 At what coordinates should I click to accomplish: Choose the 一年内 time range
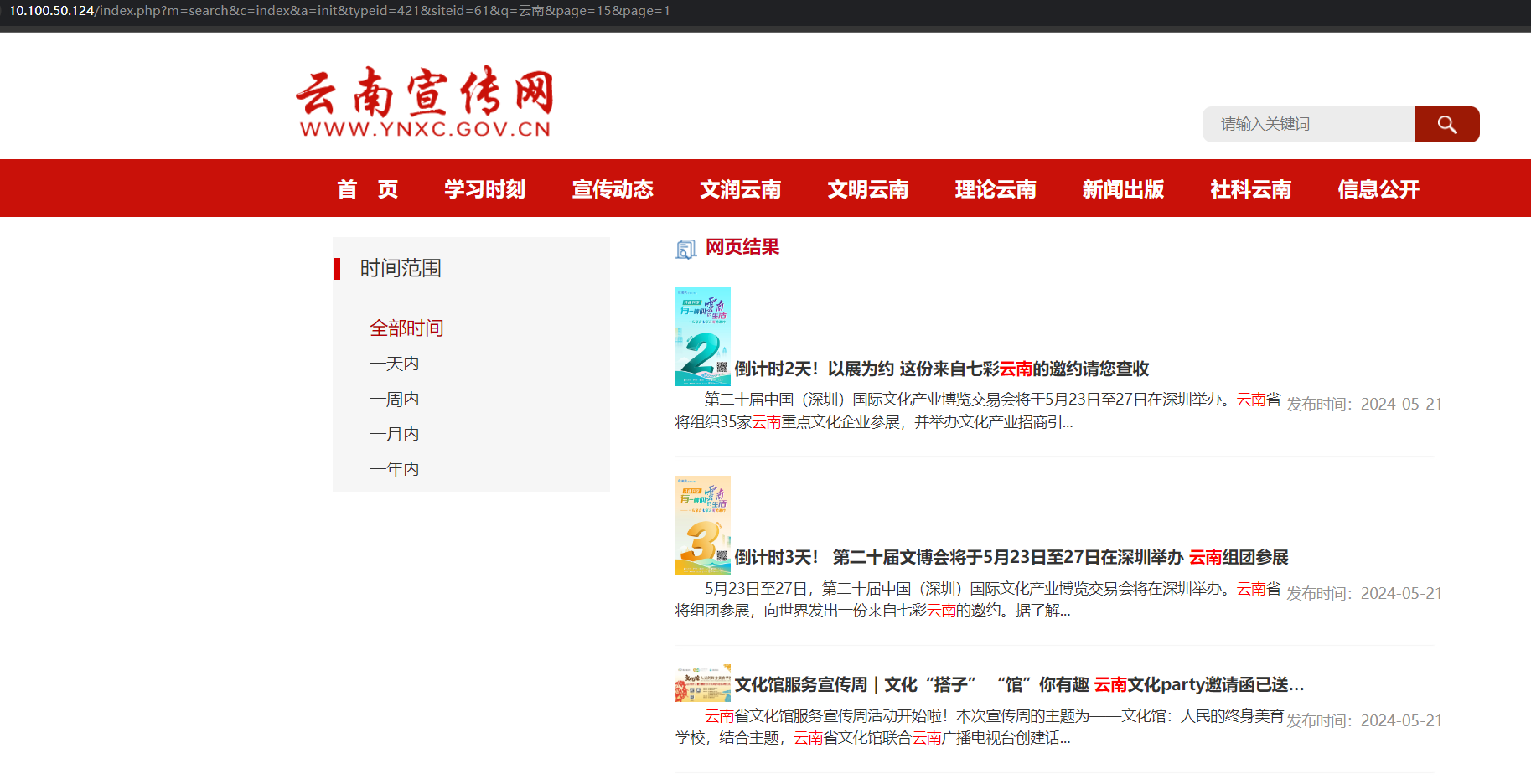394,469
